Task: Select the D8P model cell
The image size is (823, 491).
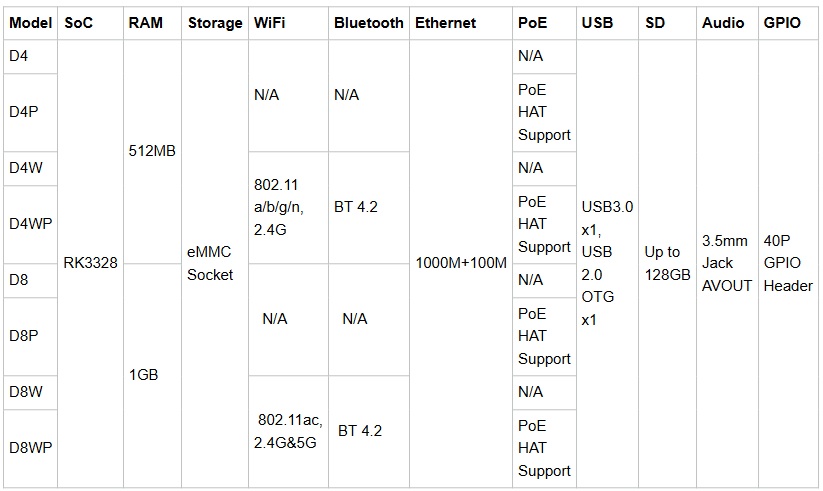Action: (x=24, y=336)
